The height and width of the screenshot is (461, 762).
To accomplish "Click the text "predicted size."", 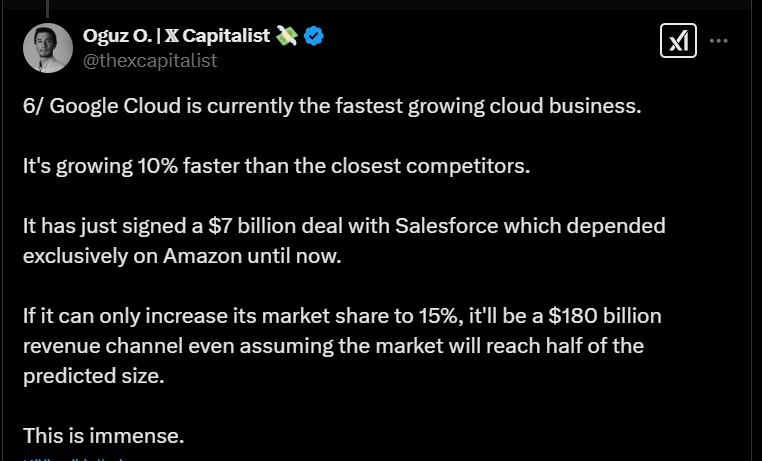I will coord(94,376).
